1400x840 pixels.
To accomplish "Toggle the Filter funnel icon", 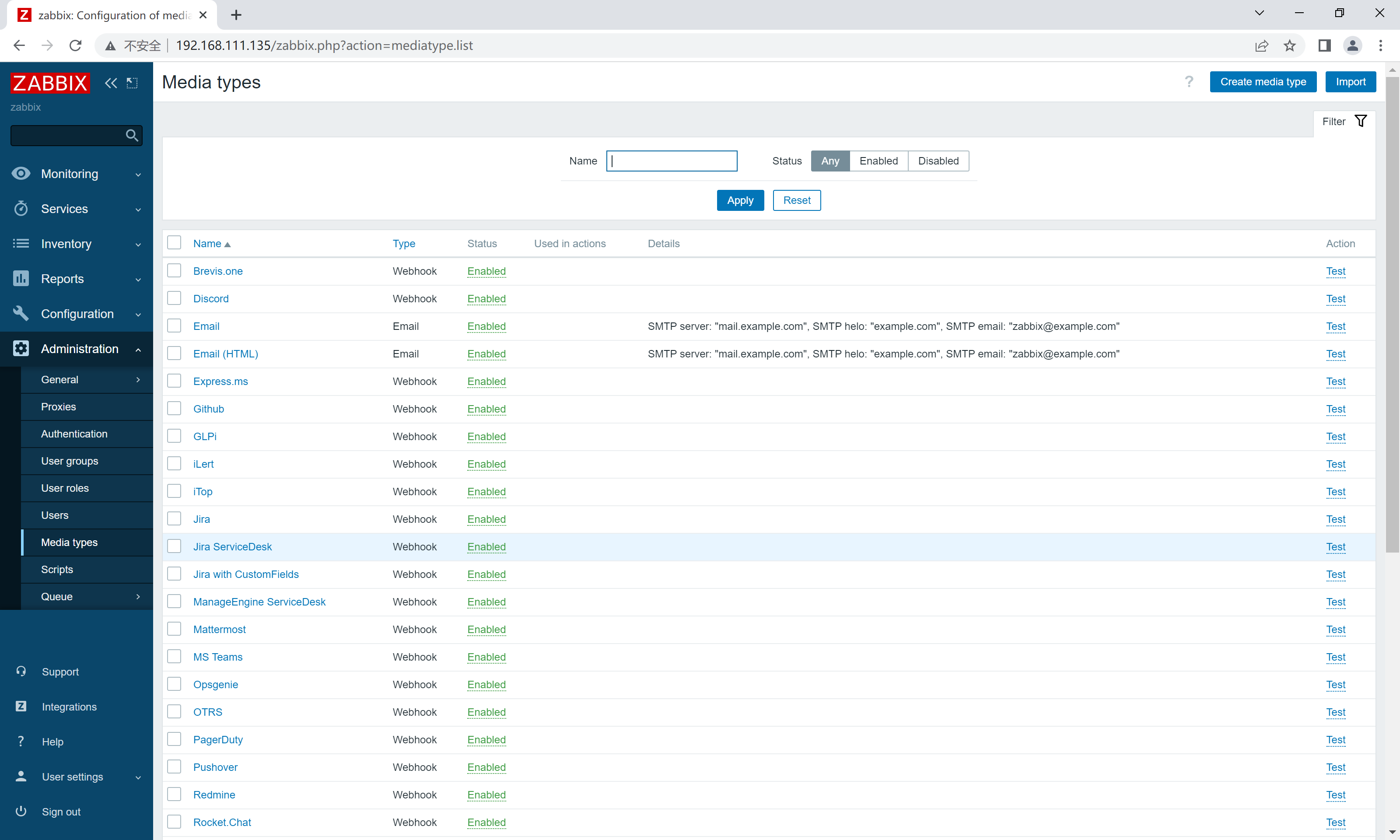I will (1360, 121).
